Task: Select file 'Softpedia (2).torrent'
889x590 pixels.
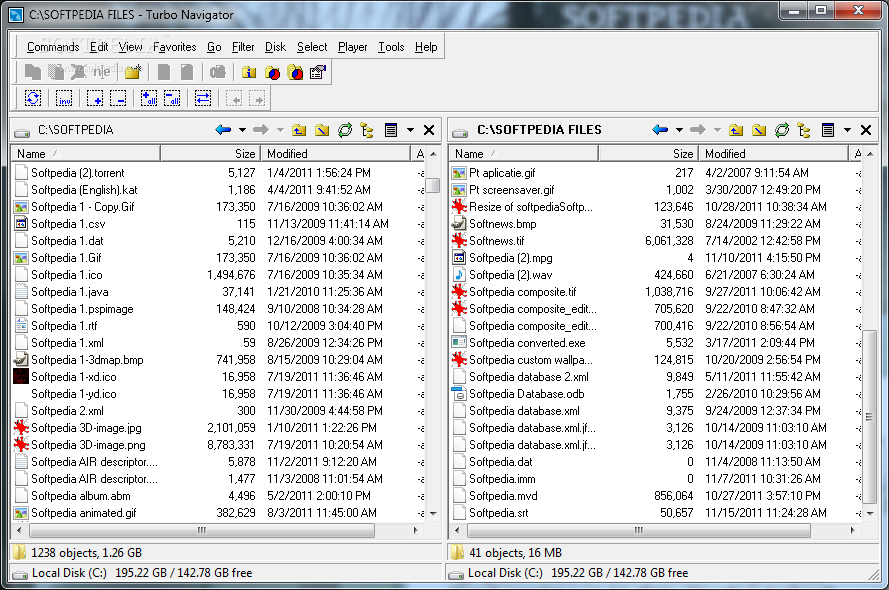Action: [x=78, y=173]
